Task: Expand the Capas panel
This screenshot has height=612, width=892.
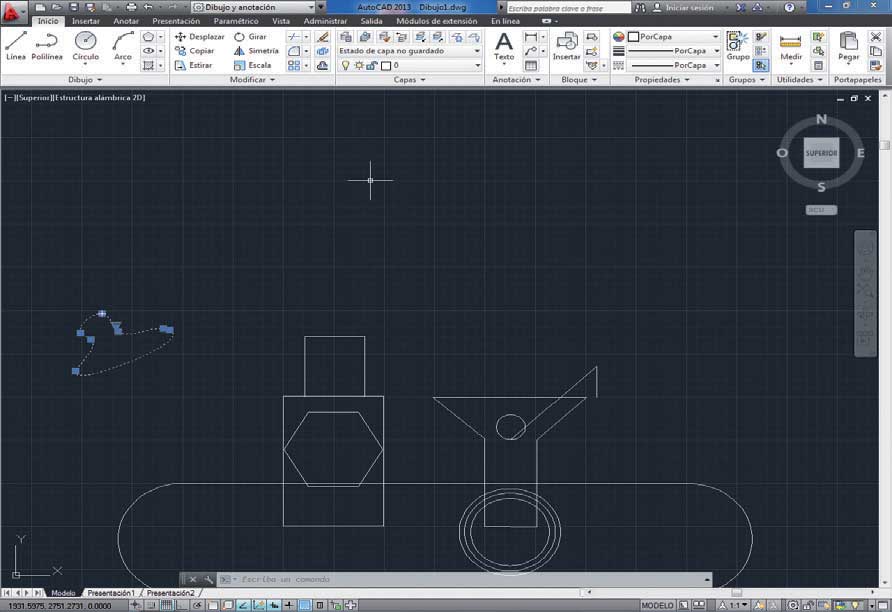Action: pyautogui.click(x=410, y=80)
